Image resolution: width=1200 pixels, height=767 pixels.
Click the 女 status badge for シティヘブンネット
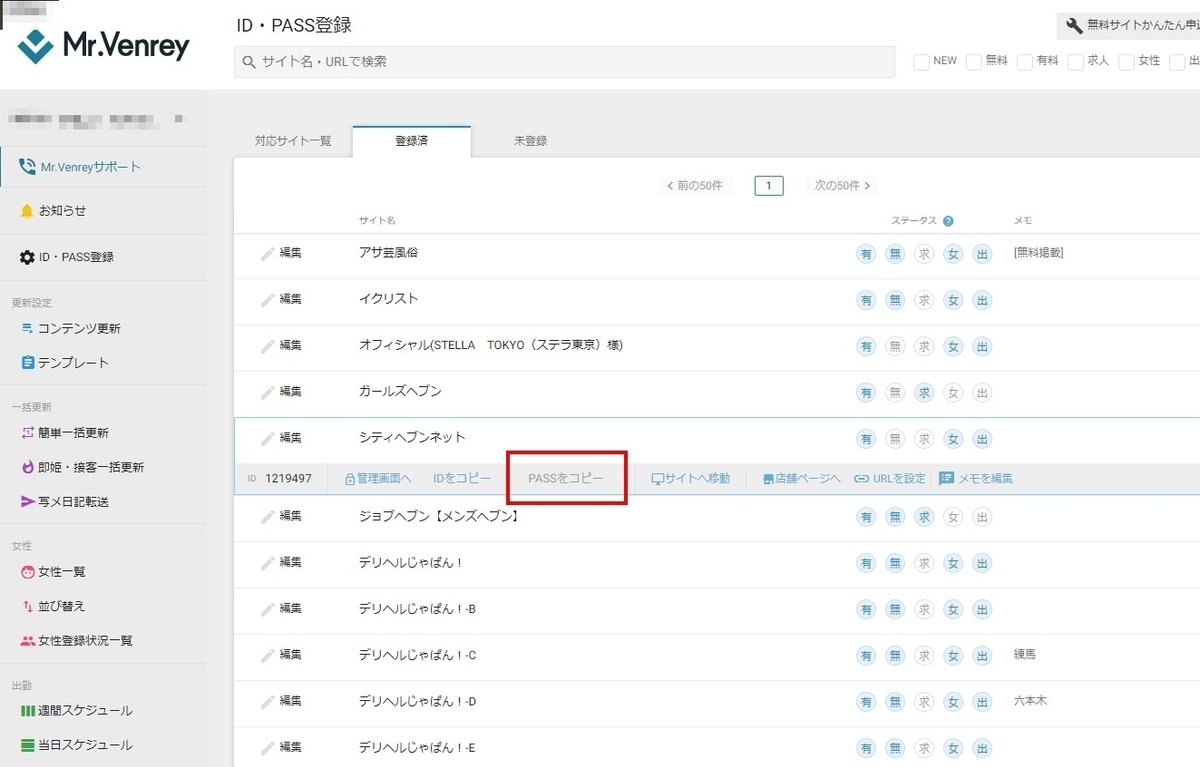point(953,438)
